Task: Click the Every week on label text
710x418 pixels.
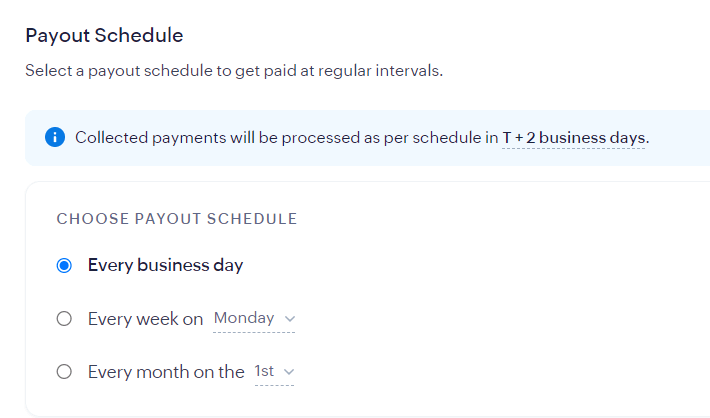Action: coord(145,319)
